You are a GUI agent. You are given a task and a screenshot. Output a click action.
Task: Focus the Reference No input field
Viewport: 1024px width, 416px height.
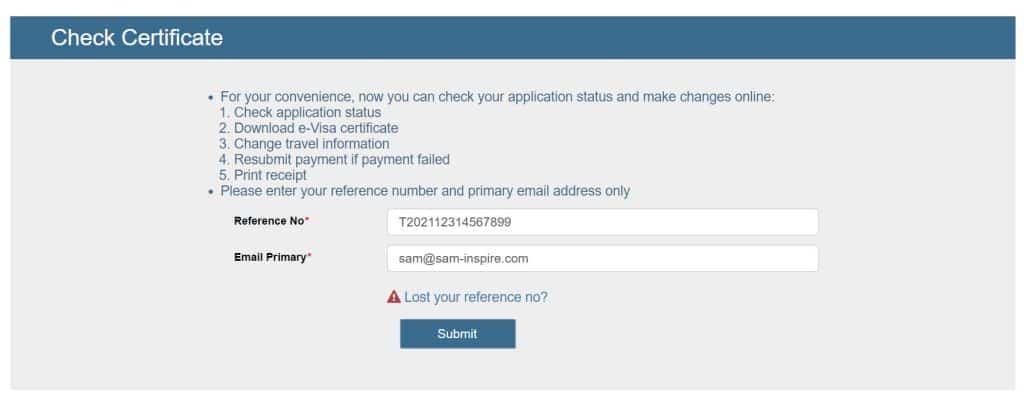point(602,222)
